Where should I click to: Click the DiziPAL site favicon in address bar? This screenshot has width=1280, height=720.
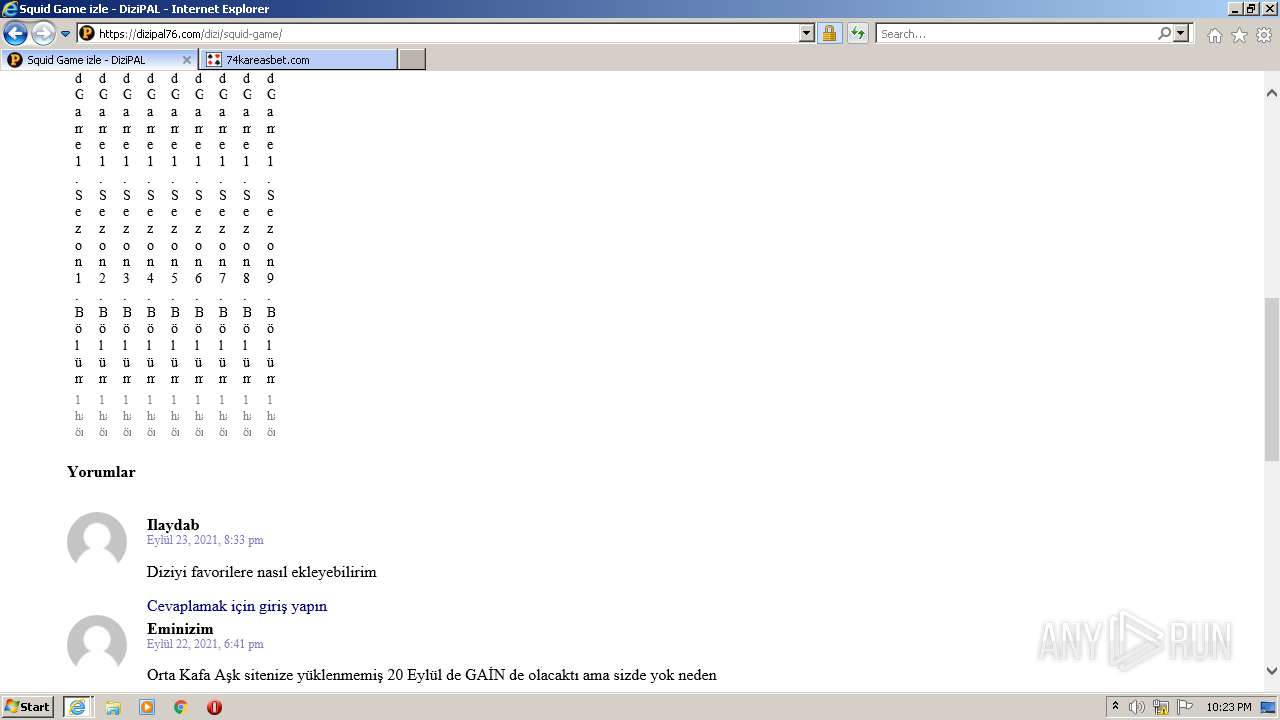click(87, 33)
